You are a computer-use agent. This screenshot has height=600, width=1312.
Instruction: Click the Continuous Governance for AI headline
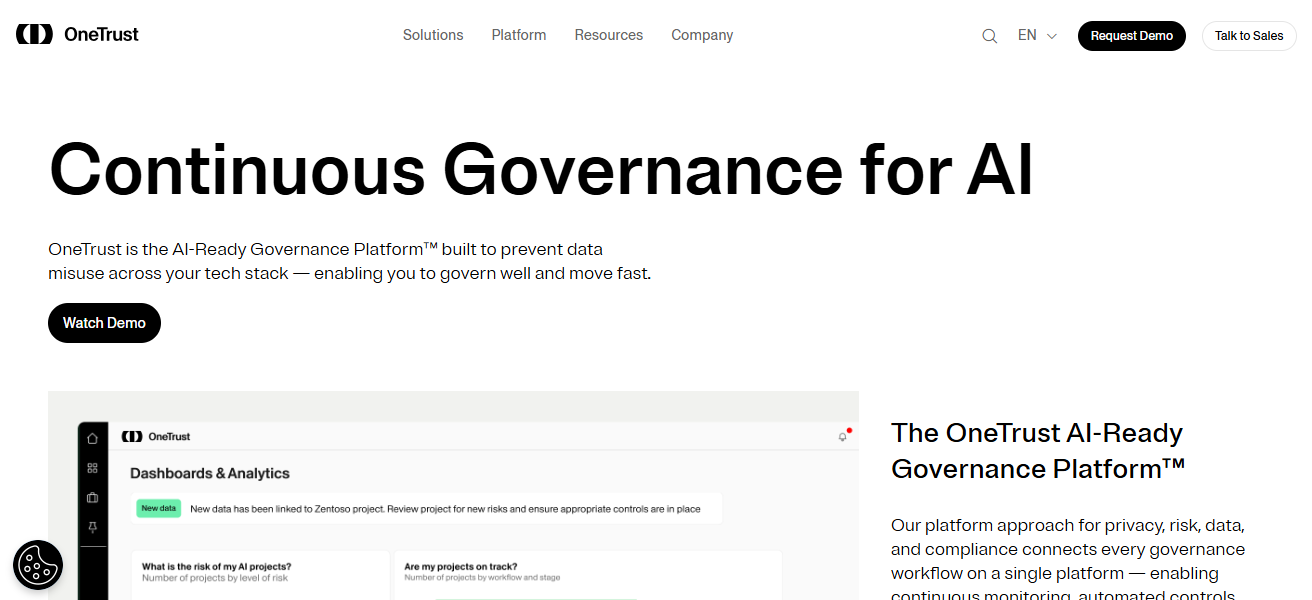[541, 170]
